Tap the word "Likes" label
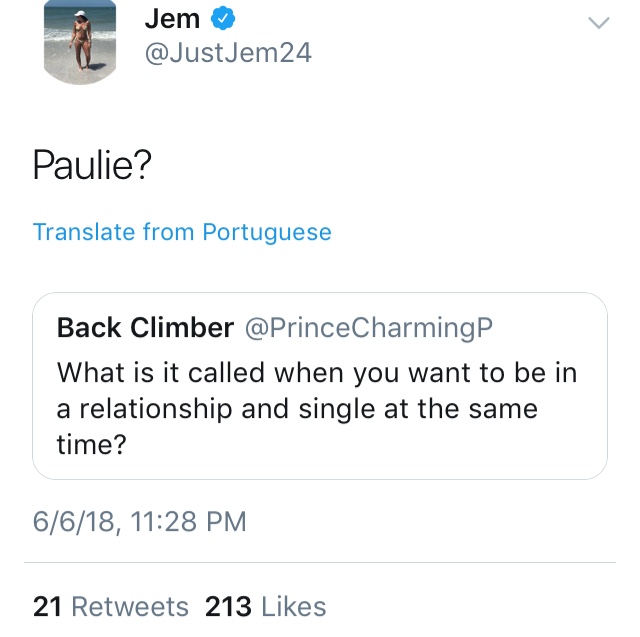 tap(293, 606)
